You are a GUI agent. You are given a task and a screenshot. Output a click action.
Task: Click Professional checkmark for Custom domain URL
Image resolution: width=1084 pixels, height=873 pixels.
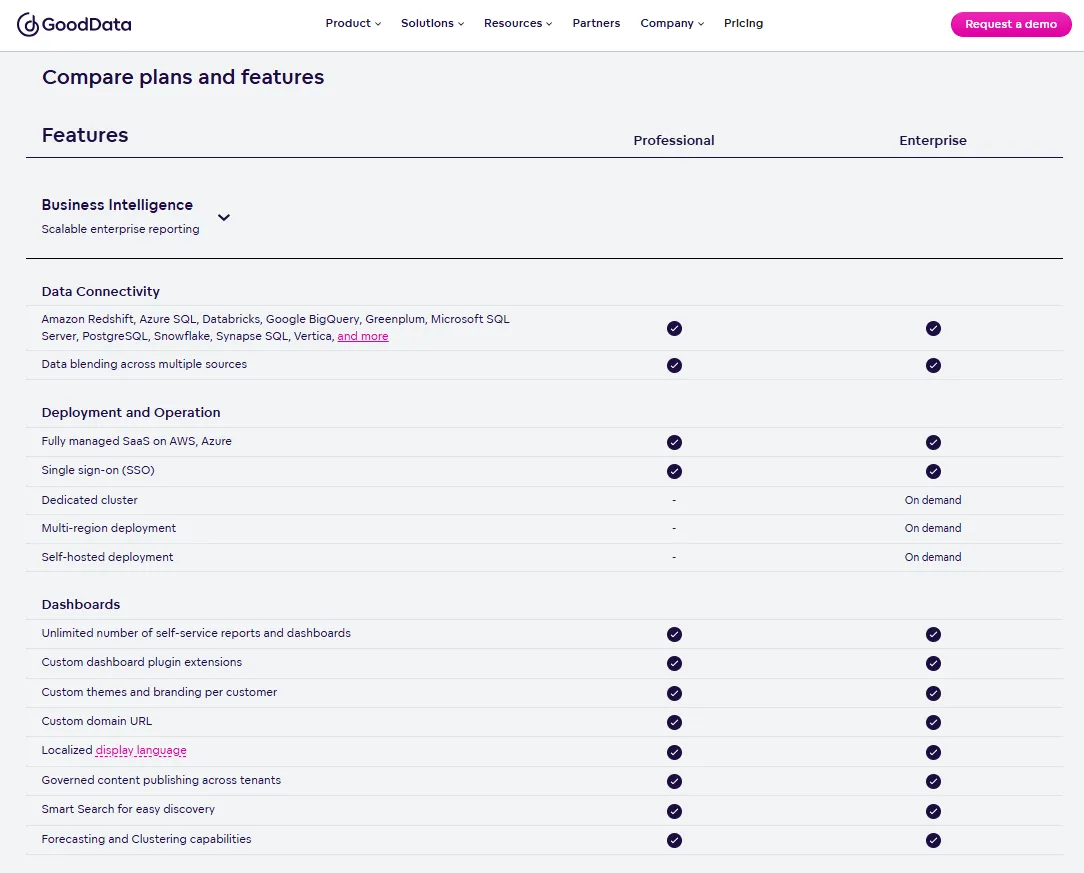coord(674,722)
